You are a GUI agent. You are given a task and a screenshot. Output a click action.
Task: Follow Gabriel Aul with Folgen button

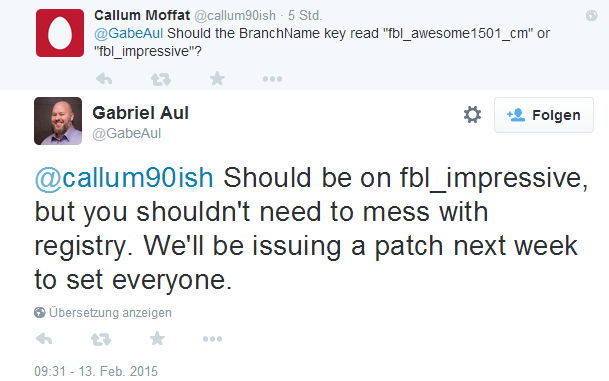(544, 115)
